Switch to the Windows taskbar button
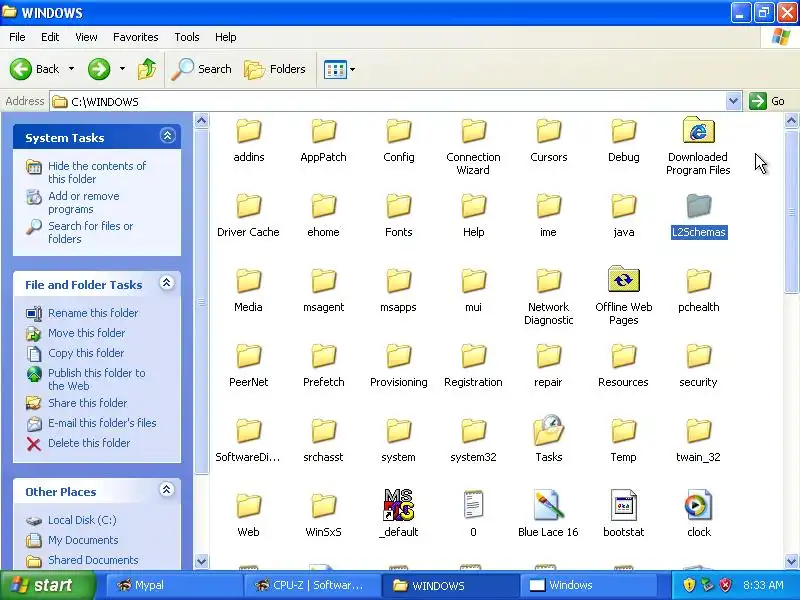Viewport: 800px width, 600px height. tap(587, 585)
